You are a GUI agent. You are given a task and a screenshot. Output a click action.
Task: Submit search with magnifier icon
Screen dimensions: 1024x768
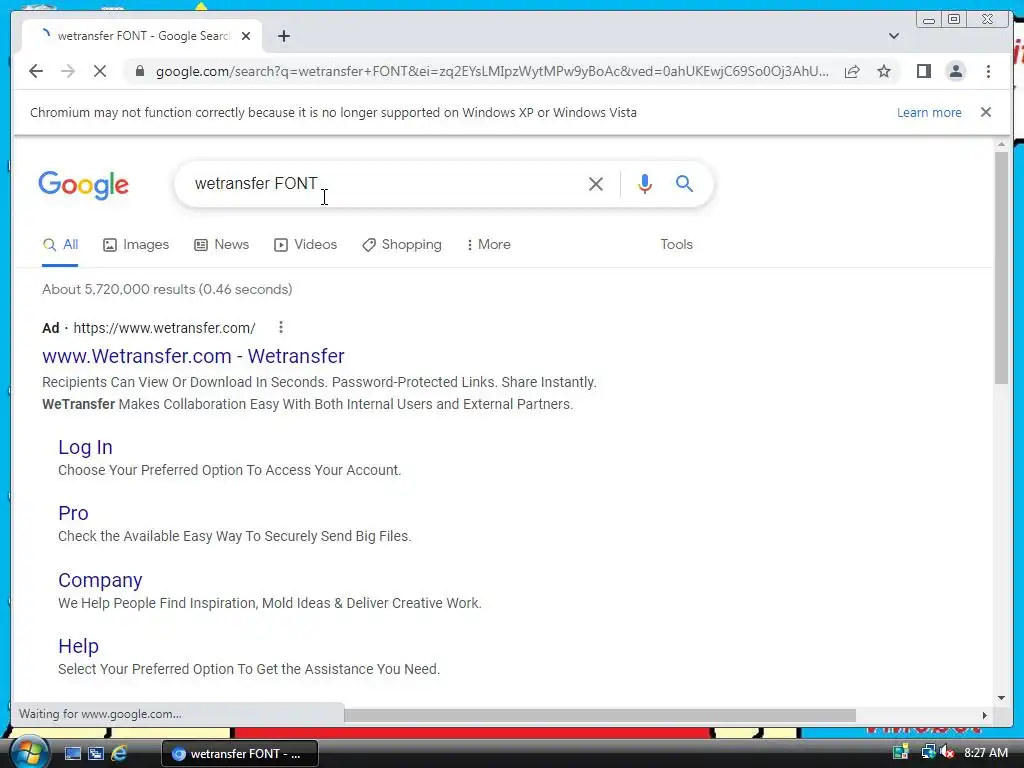click(684, 184)
